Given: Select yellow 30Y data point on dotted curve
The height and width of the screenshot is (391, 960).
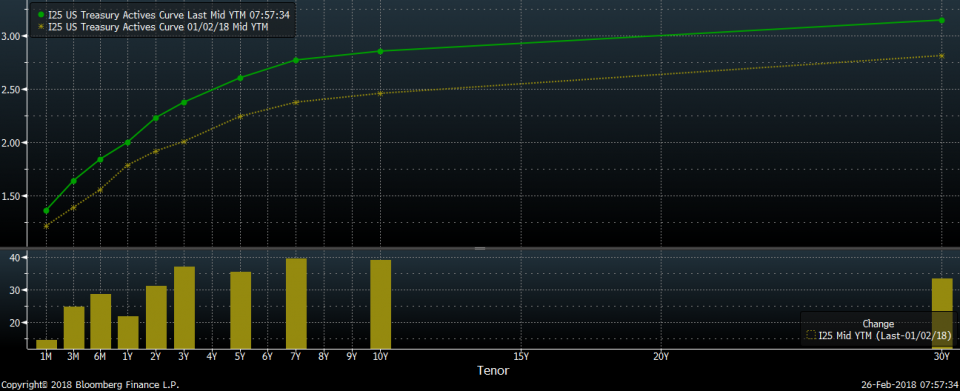Looking at the screenshot, I should point(942,56).
